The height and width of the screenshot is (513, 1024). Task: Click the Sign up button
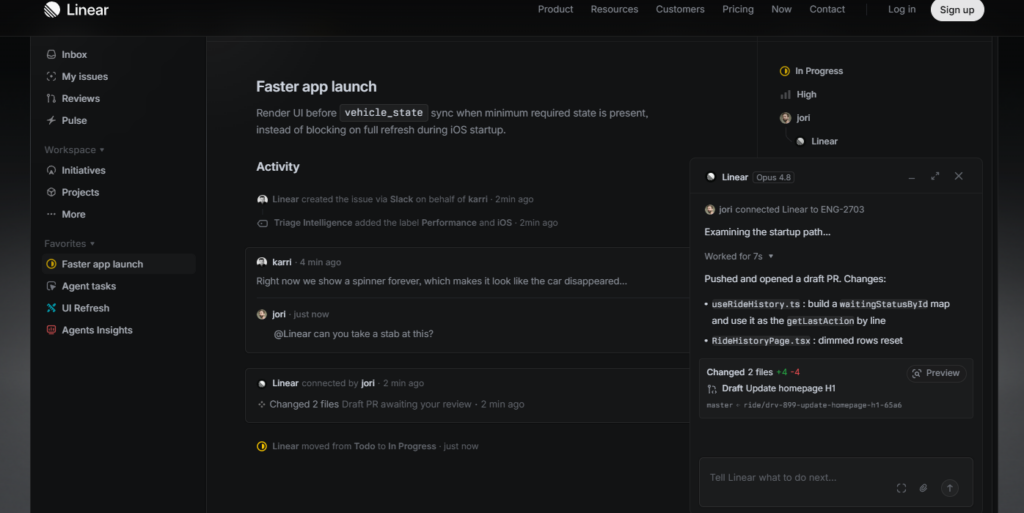[x=957, y=10]
